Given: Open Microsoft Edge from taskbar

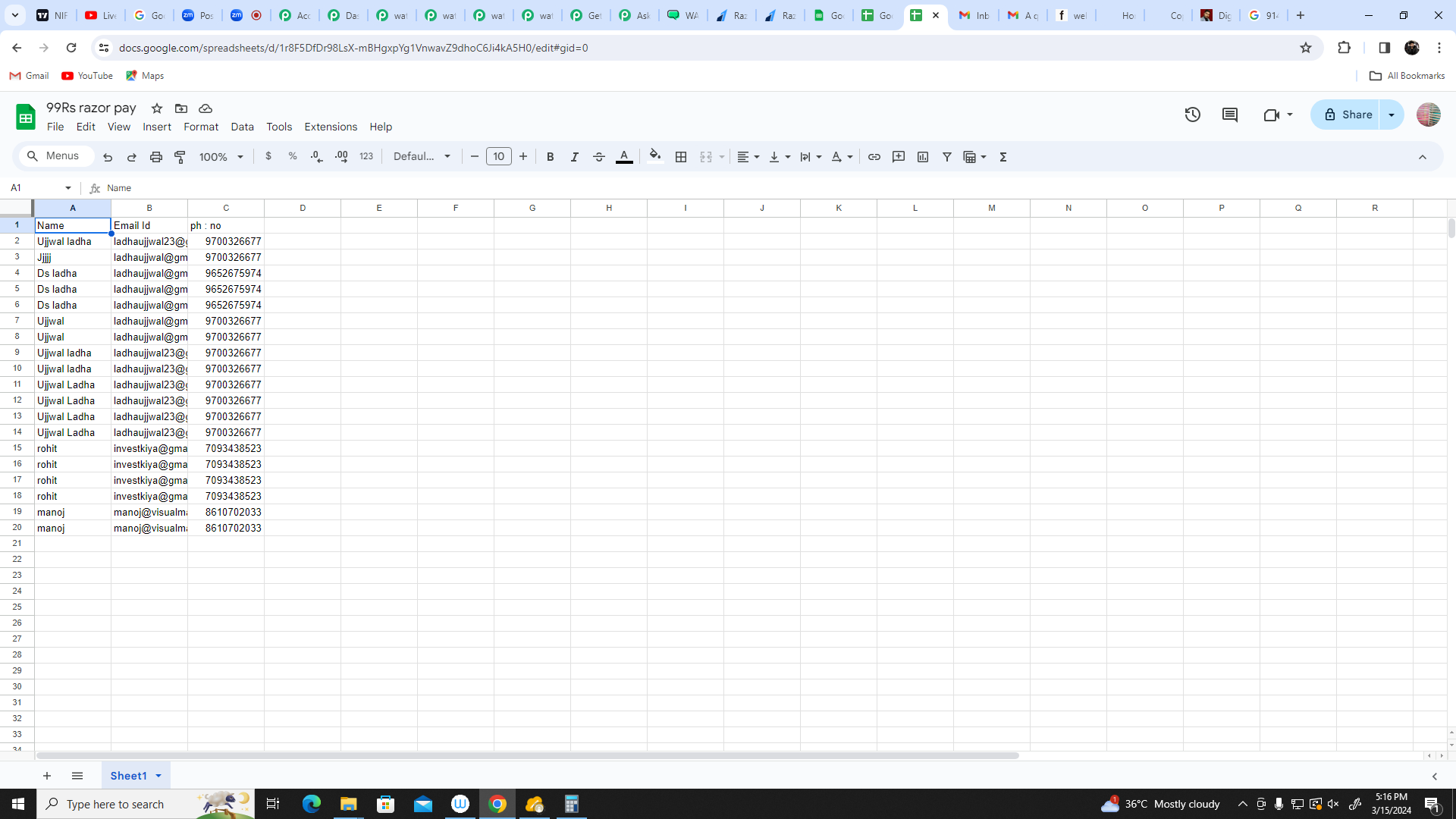Looking at the screenshot, I should [311, 804].
